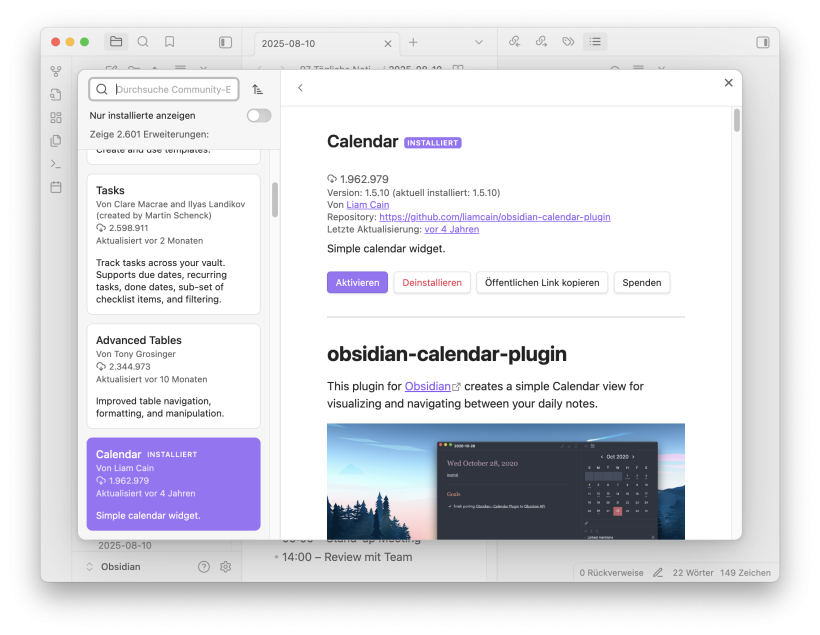Open the help question mark icon
820x635 pixels.
click(204, 566)
